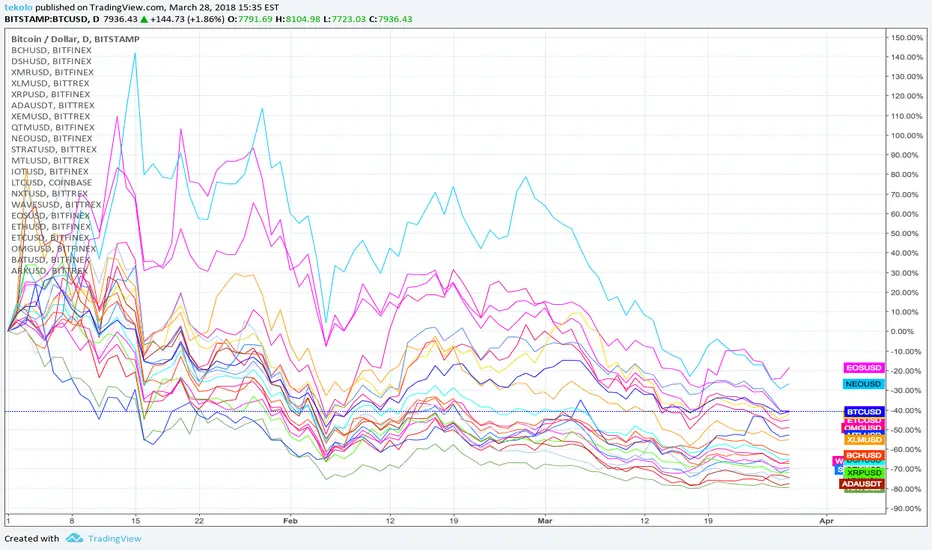The height and width of the screenshot is (550, 932).
Task: Select the NEOUSD, BITFINEX legend entry
Action: click(x=52, y=138)
